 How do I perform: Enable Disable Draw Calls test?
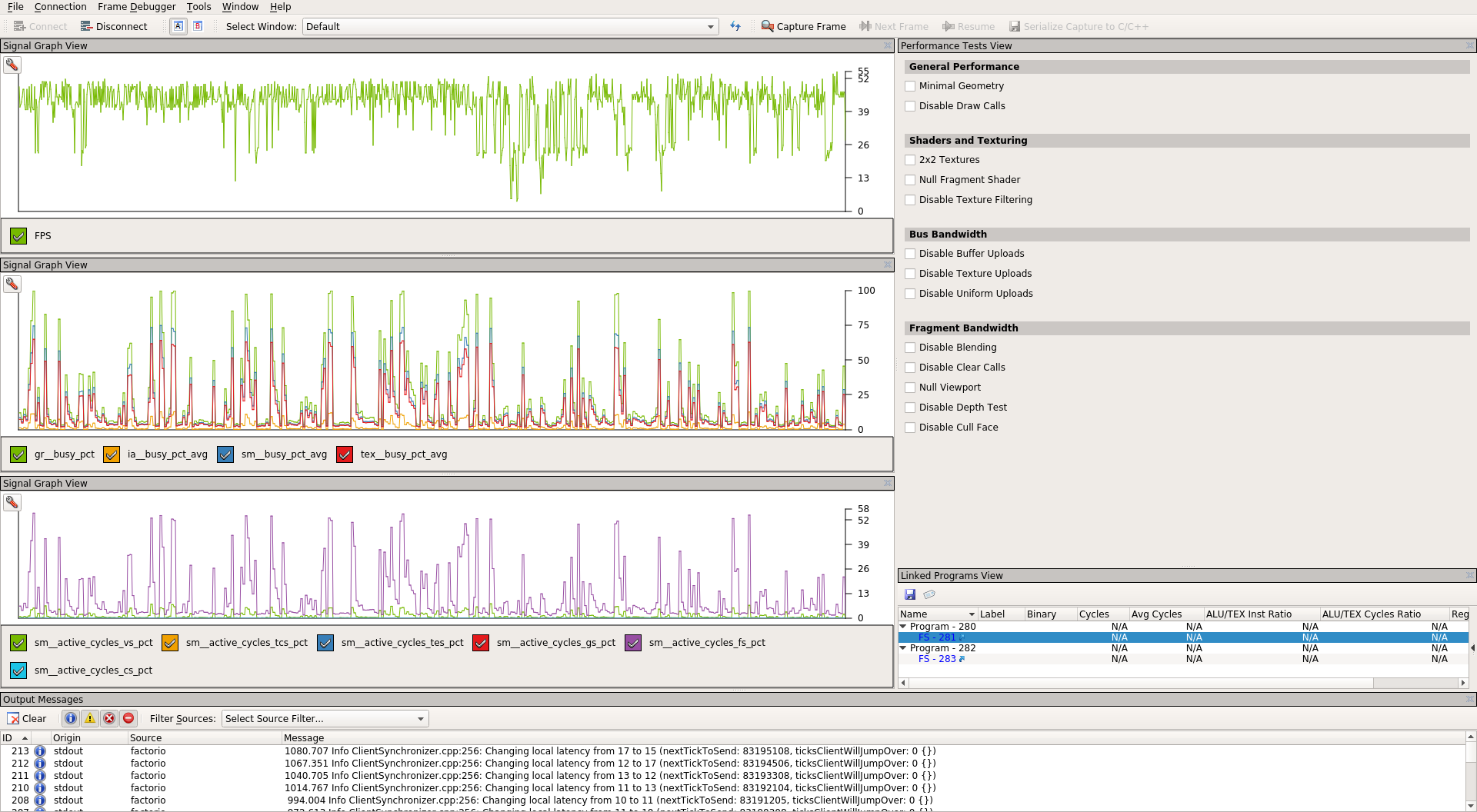click(x=910, y=106)
